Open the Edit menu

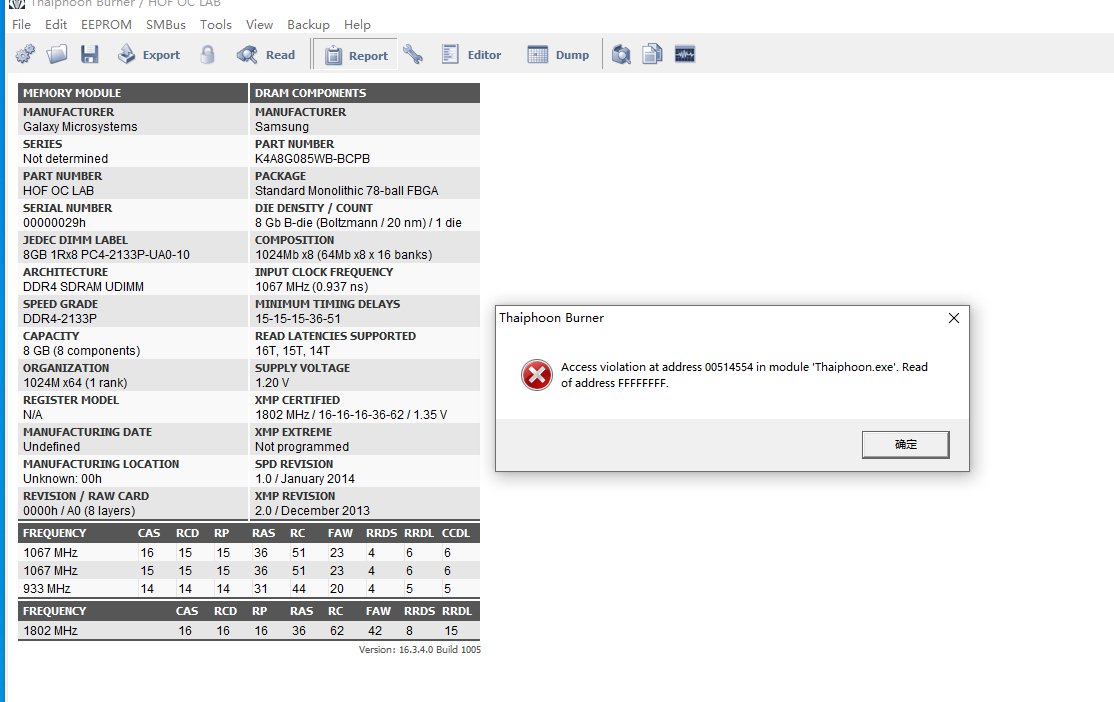tap(55, 24)
